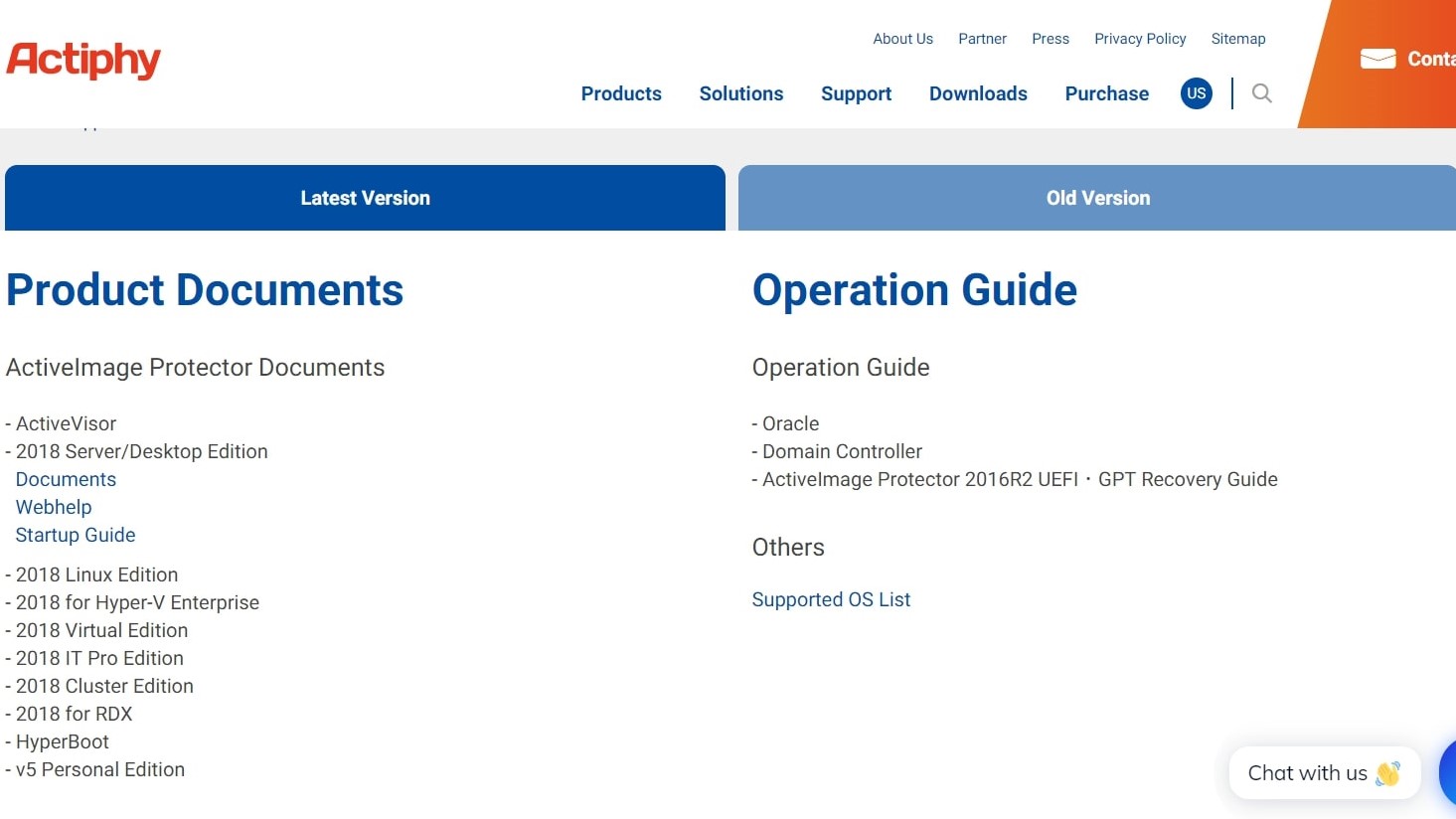
Task: Collapse the 2018 Server/Desktop Edition entry
Action: [x=137, y=451]
